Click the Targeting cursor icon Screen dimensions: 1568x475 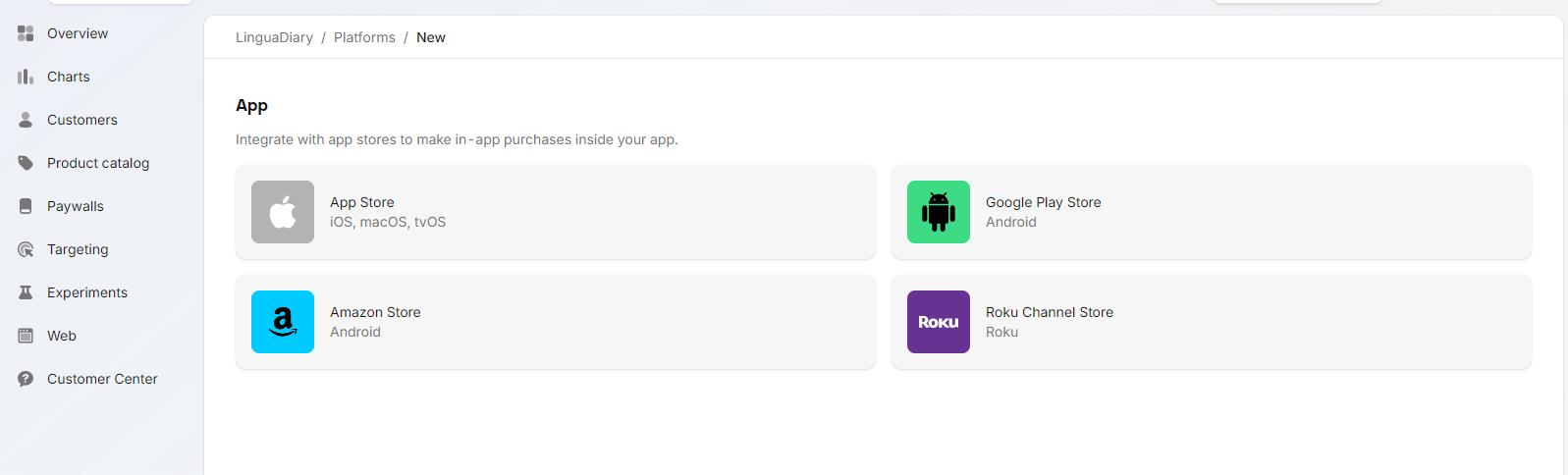(x=26, y=249)
